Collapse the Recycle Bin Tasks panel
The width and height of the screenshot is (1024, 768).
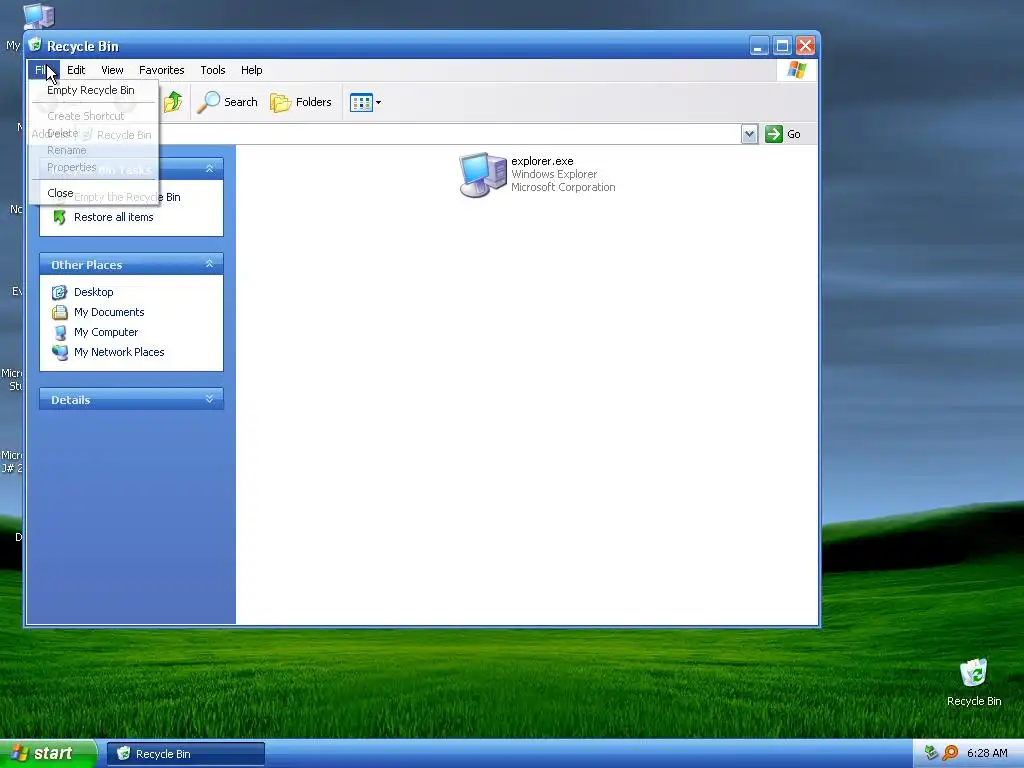tap(210, 168)
